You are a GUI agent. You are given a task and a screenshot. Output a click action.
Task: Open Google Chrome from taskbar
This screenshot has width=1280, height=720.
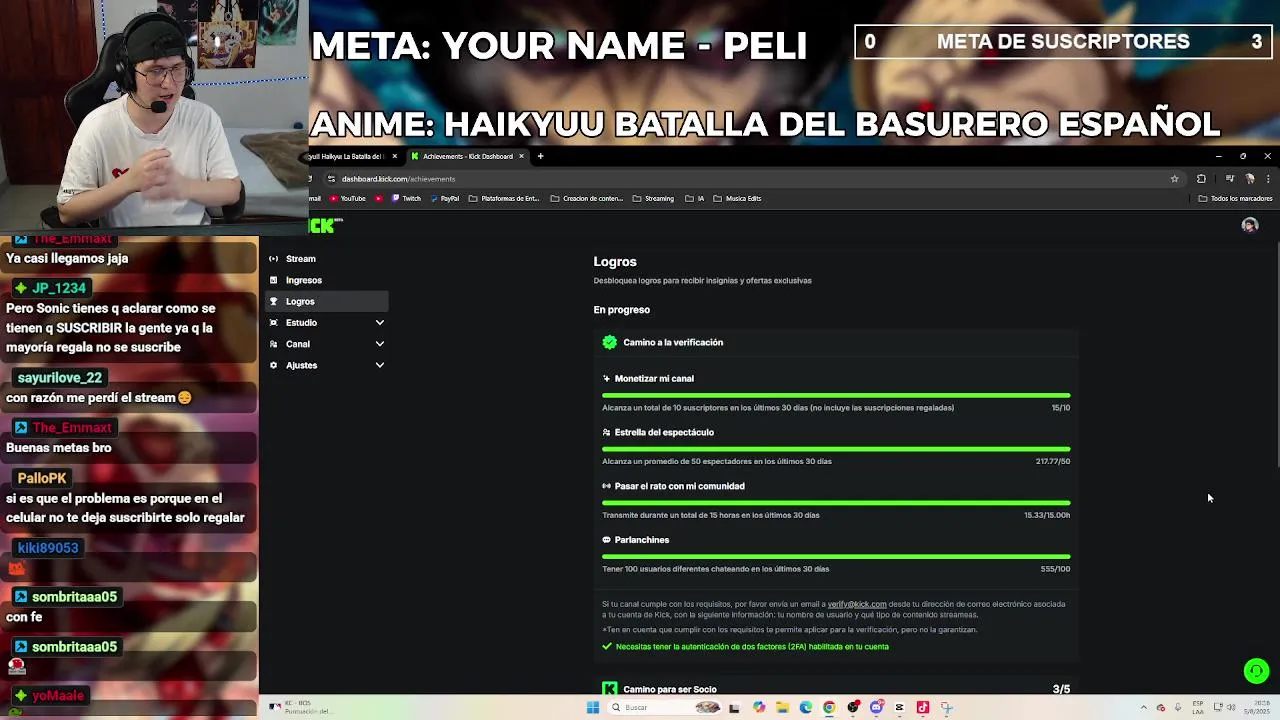829,707
